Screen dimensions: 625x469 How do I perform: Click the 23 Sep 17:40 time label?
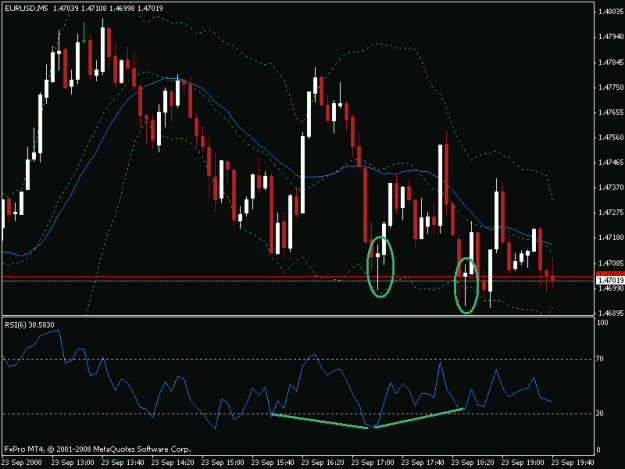423,463
